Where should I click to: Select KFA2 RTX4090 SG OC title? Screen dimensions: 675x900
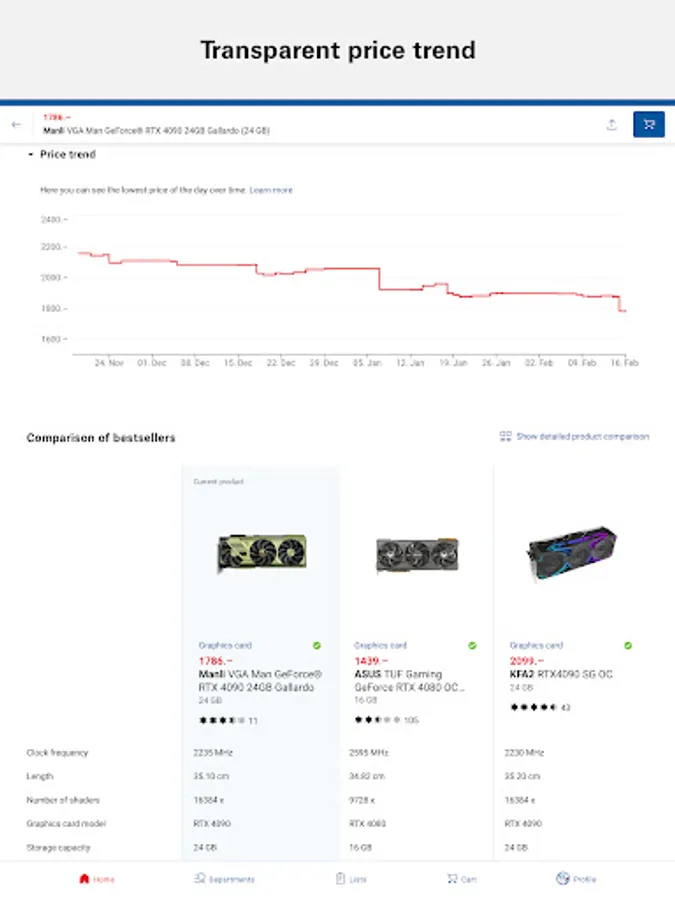pyautogui.click(x=561, y=674)
